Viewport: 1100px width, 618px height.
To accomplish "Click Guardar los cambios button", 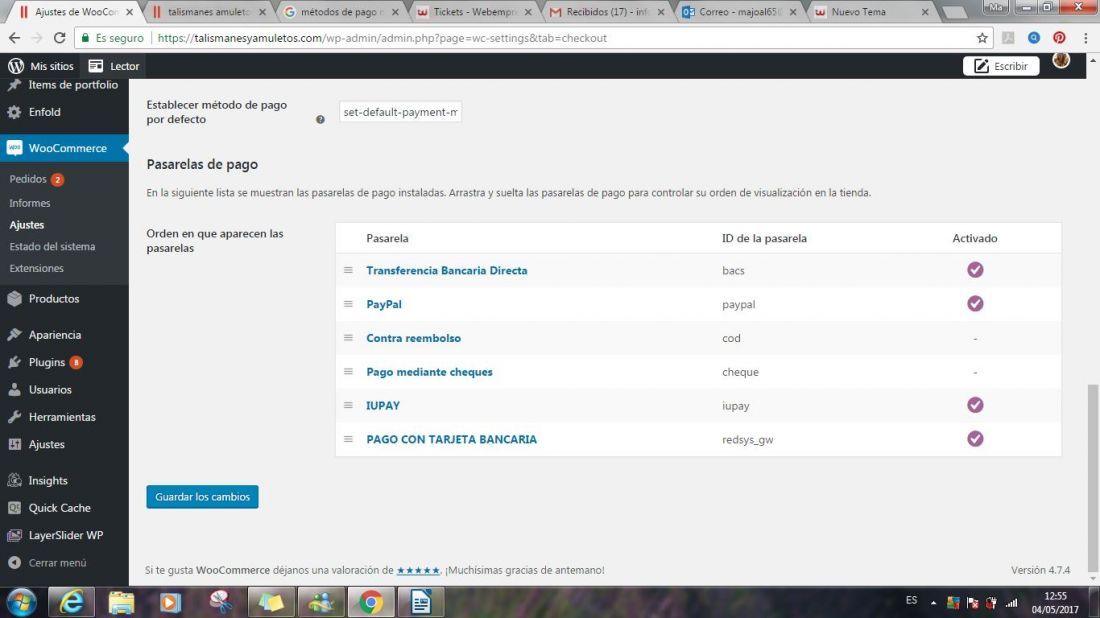I will (x=202, y=497).
